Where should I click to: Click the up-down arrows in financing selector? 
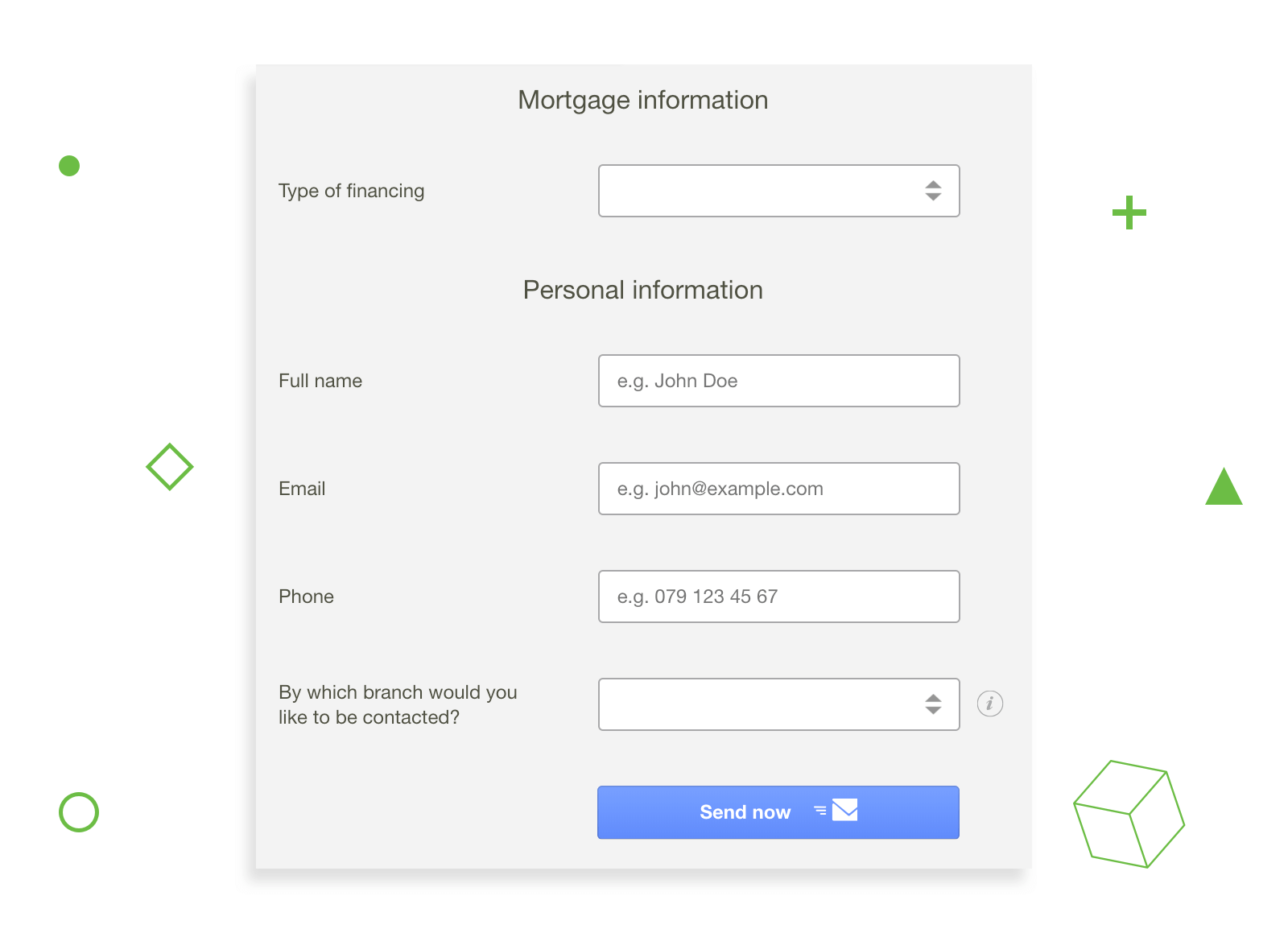tap(932, 191)
